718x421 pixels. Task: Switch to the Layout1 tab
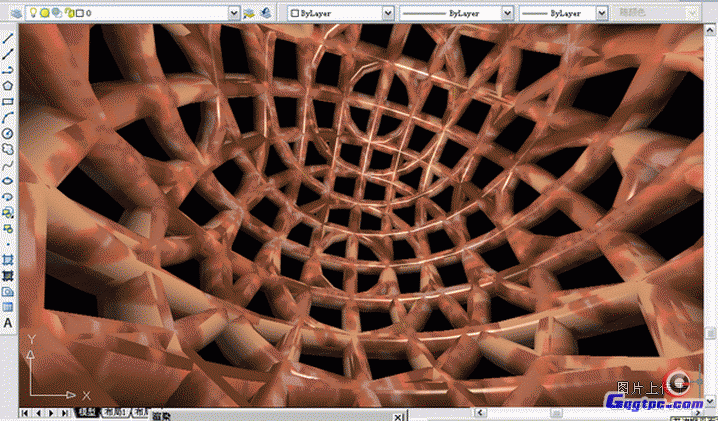click(114, 412)
